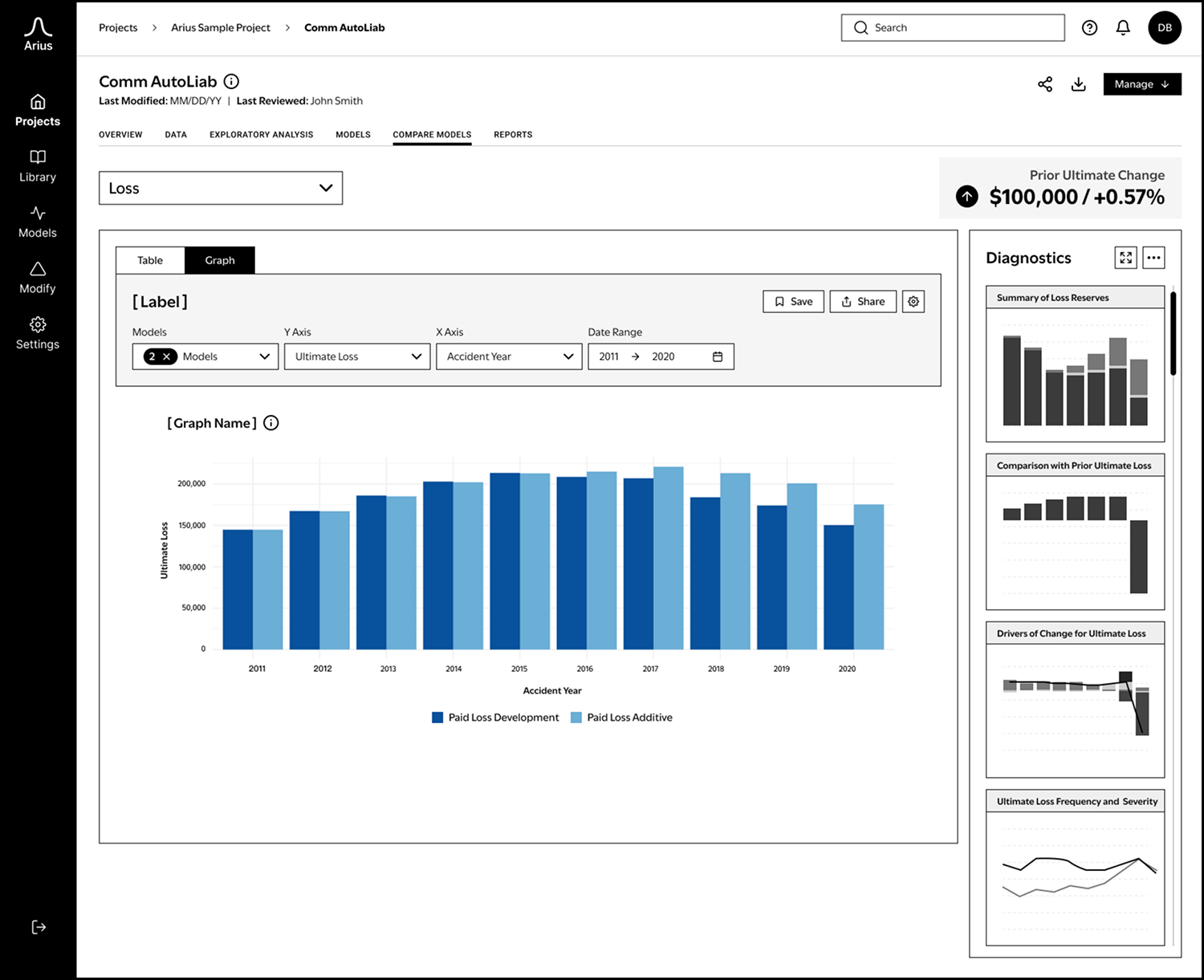Click the search magnifier icon
Image resolution: width=1204 pixels, height=980 pixels.
coord(861,28)
